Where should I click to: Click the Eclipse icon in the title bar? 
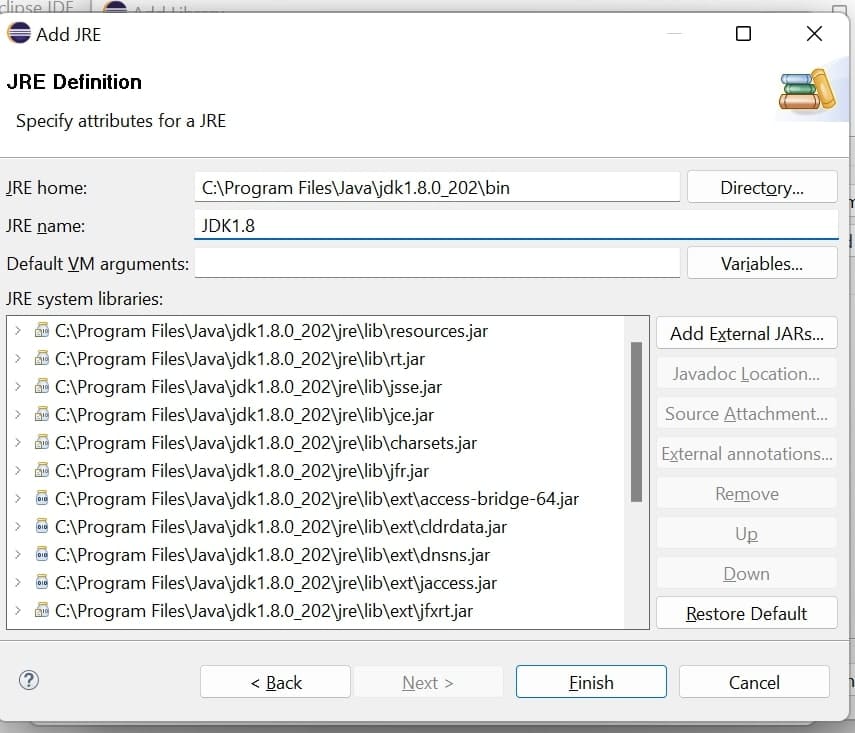click(x=19, y=34)
